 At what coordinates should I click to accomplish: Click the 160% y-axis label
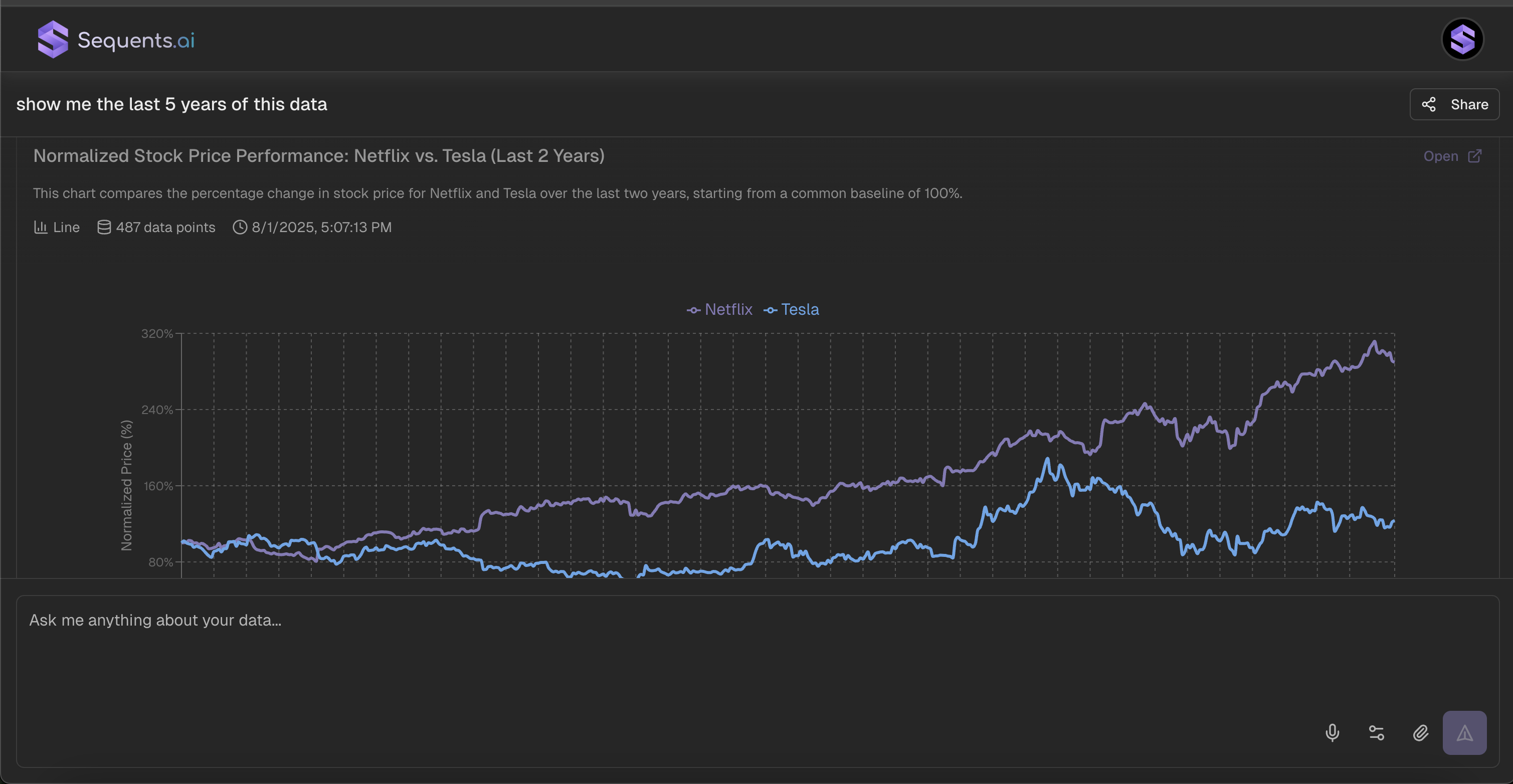pos(158,486)
